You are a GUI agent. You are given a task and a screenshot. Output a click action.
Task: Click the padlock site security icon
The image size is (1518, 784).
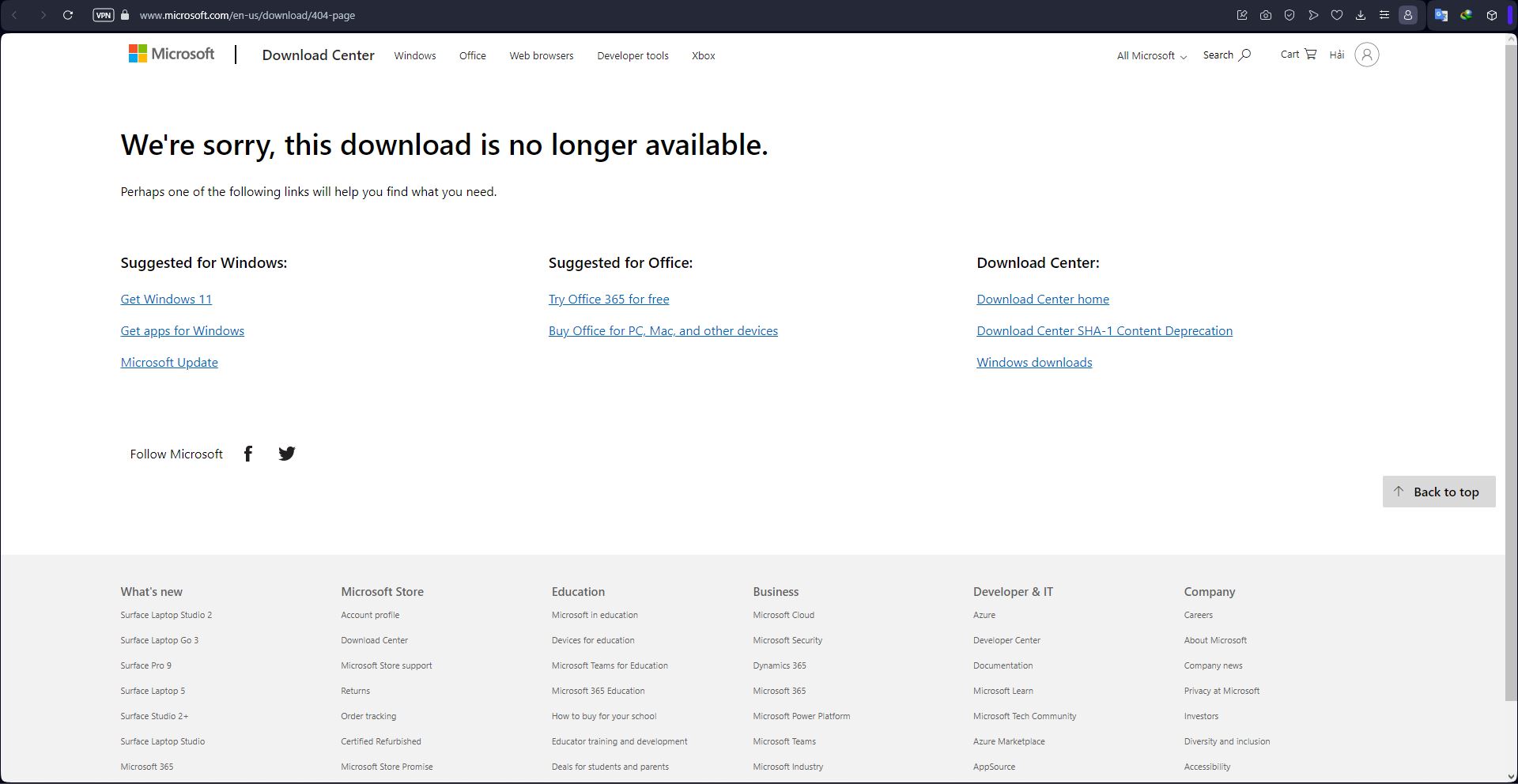tap(125, 15)
